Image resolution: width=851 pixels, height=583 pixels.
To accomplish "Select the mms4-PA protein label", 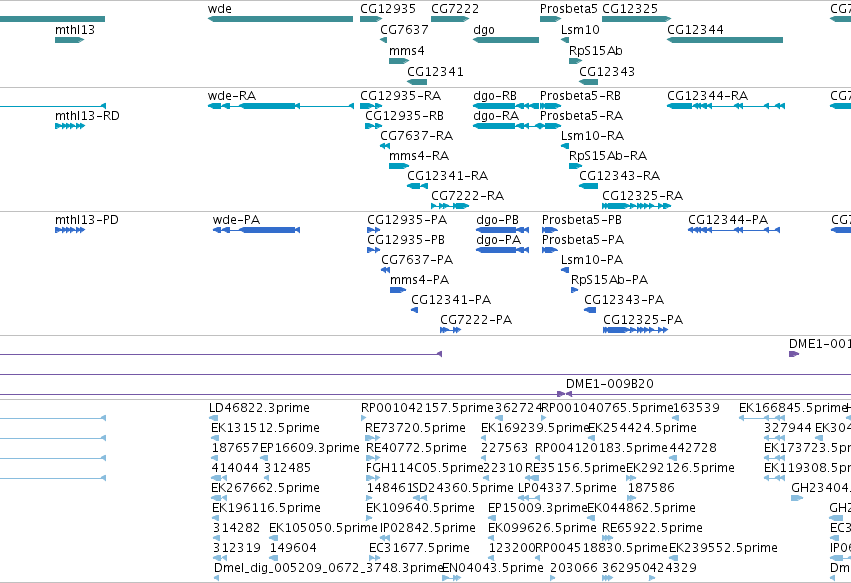I will pos(420,280).
